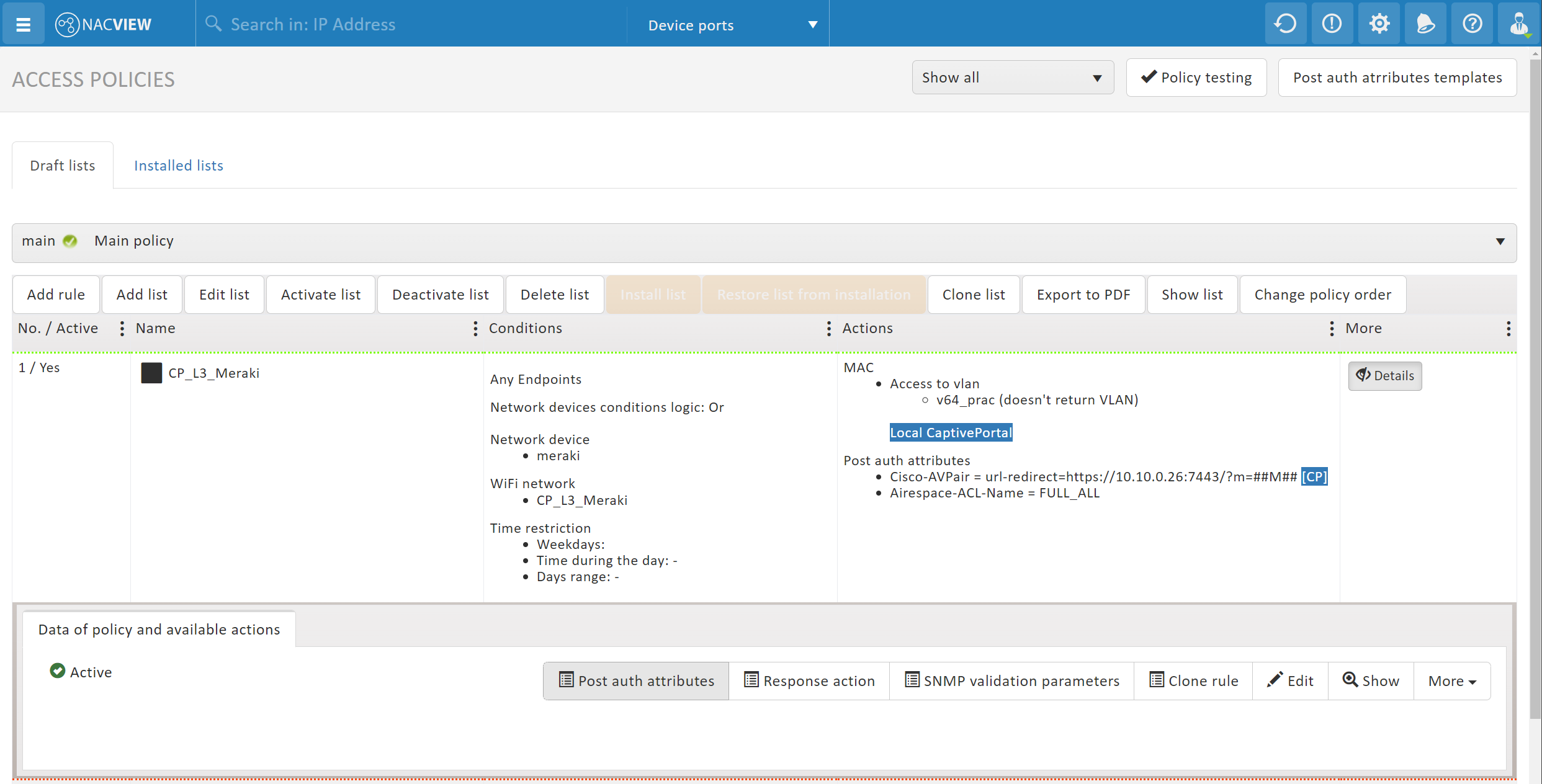The height and width of the screenshot is (784, 1542).
Task: Click Clone list button
Action: [x=974, y=295]
